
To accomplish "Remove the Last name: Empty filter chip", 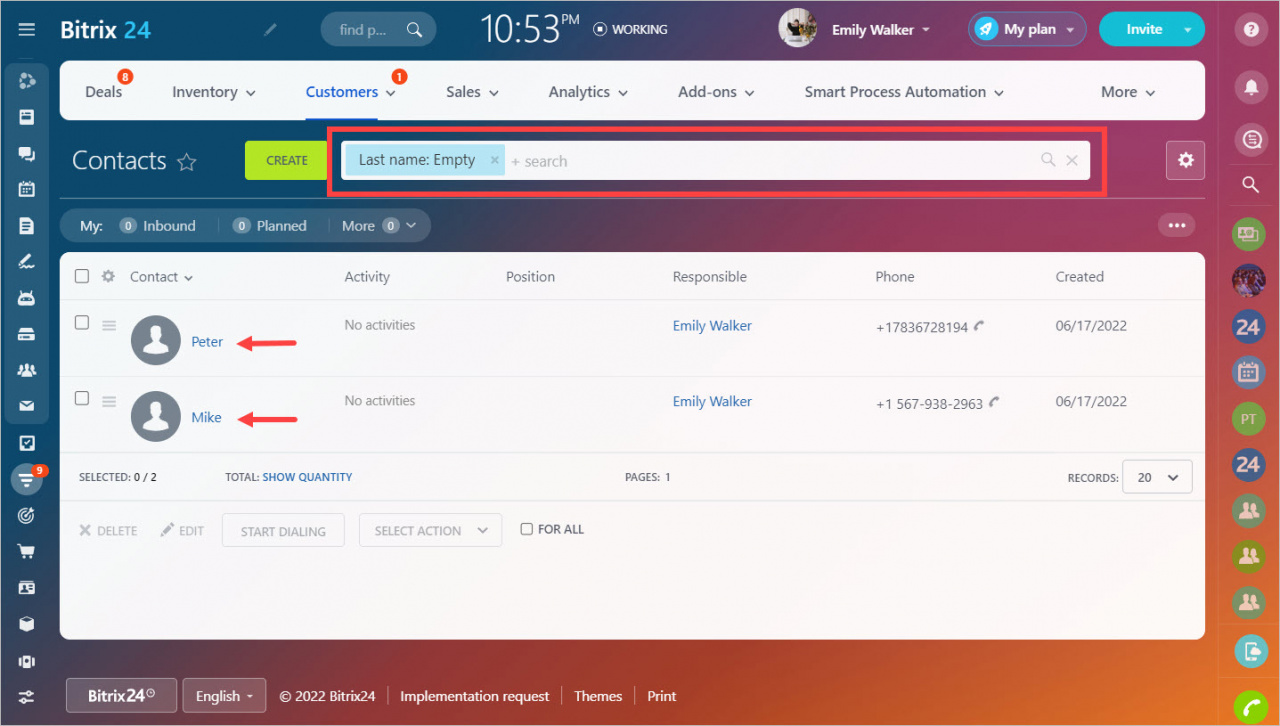I will (x=494, y=160).
